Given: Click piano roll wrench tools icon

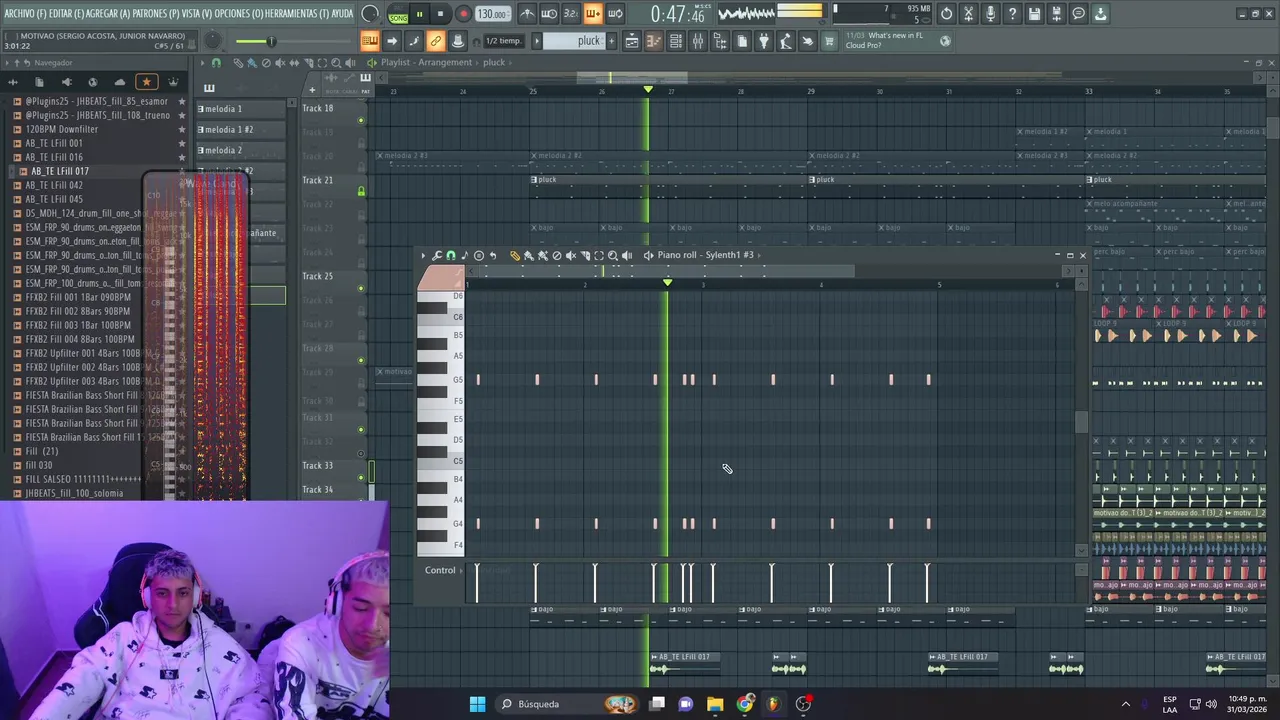Looking at the screenshot, I should pyautogui.click(x=437, y=255).
